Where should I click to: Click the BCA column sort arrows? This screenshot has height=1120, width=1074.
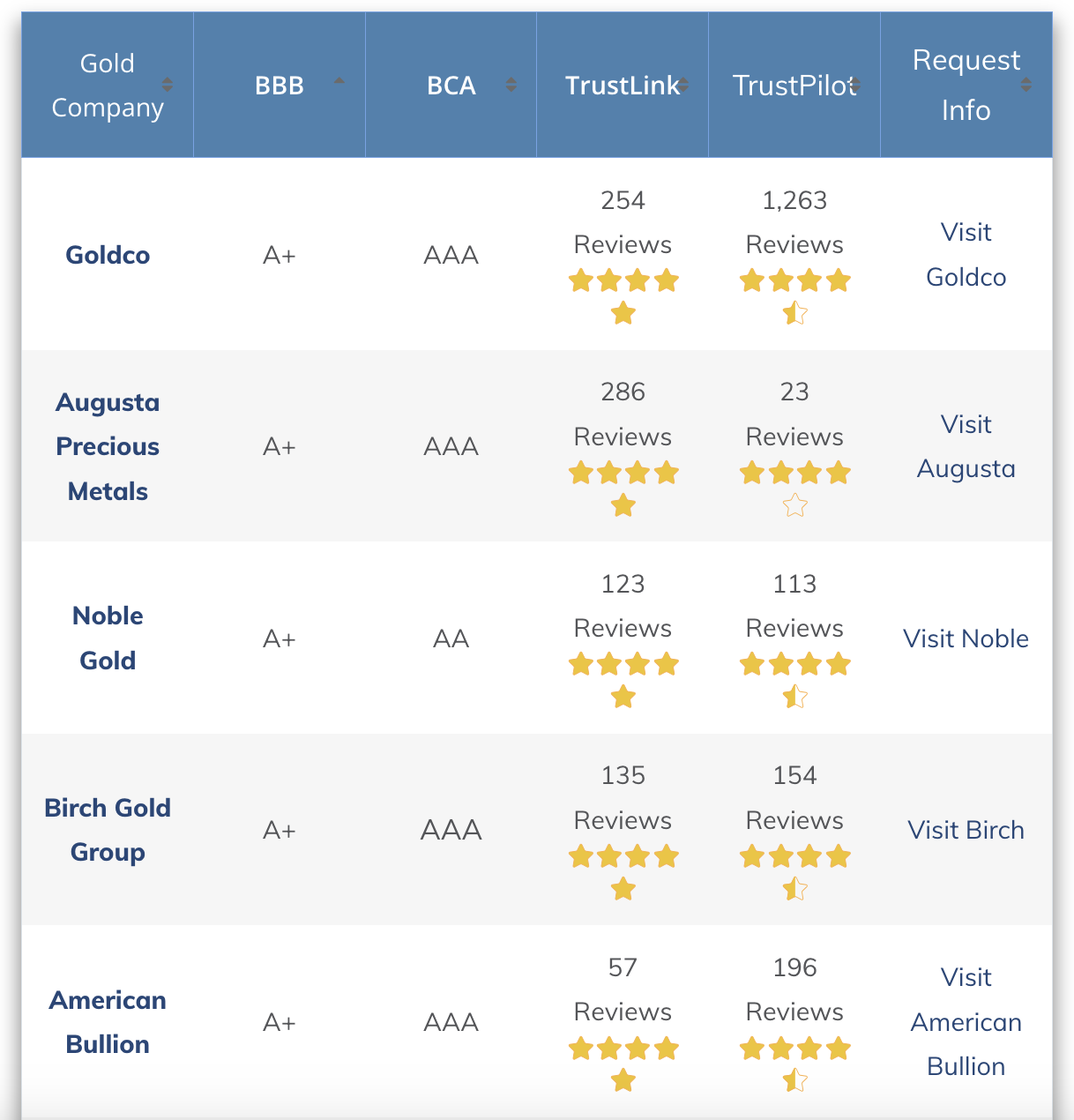[511, 85]
